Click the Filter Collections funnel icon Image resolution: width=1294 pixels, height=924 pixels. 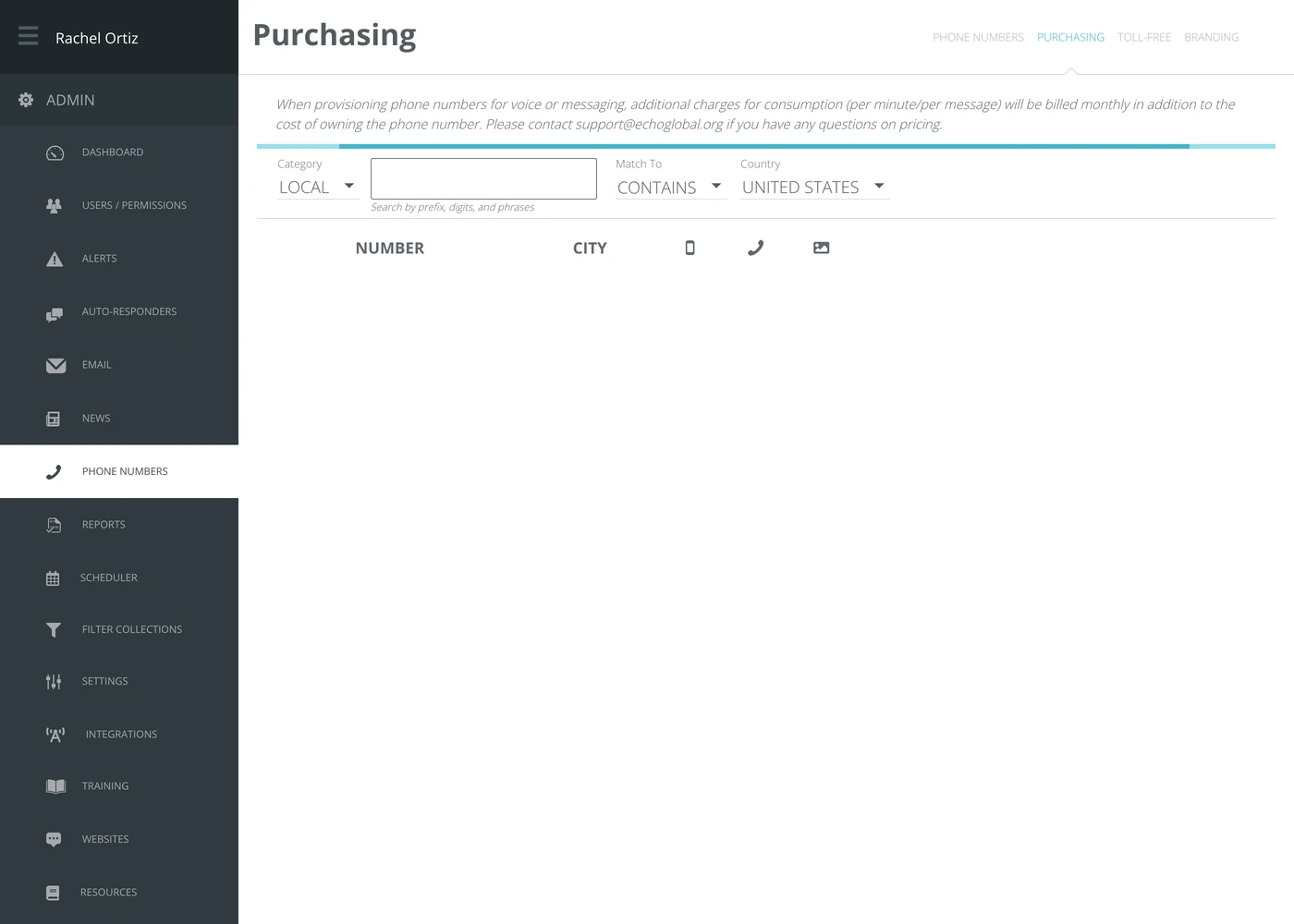coord(54,630)
